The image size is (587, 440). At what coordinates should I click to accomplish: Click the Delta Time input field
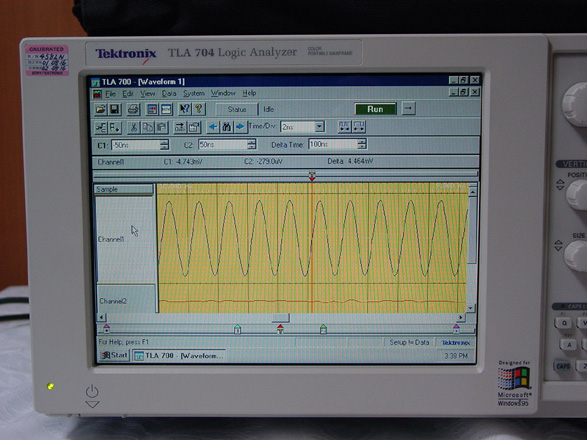pos(333,144)
